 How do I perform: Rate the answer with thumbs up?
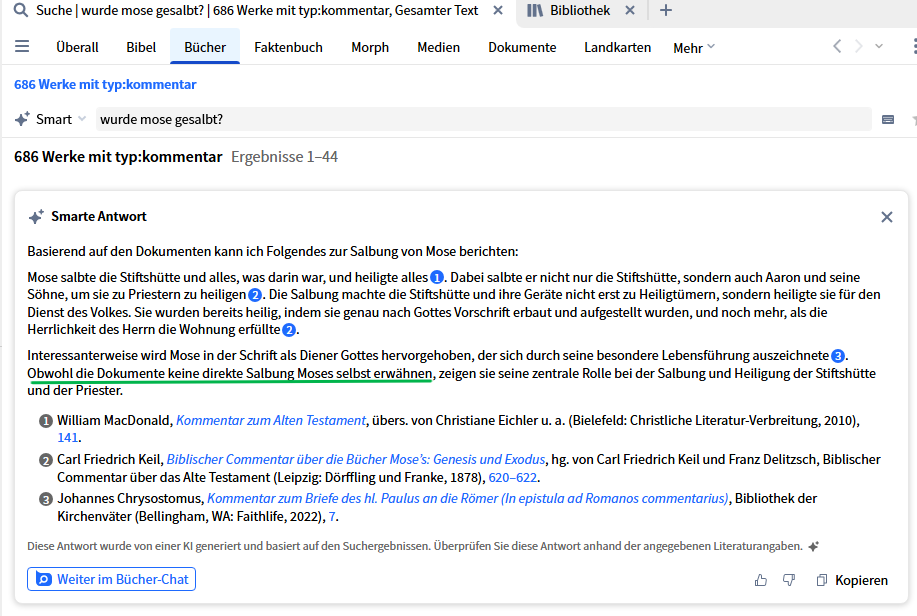click(x=761, y=579)
